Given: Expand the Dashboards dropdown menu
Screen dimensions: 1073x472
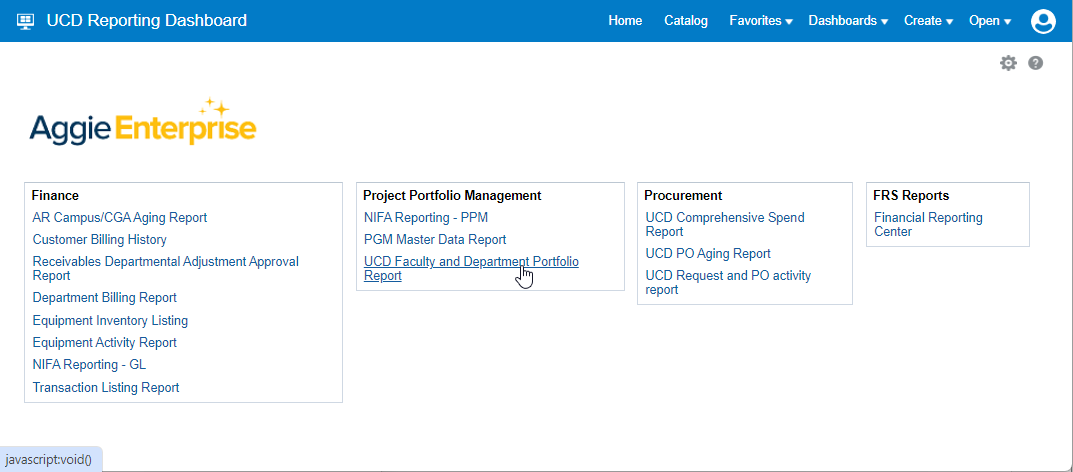Looking at the screenshot, I should 847,21.
